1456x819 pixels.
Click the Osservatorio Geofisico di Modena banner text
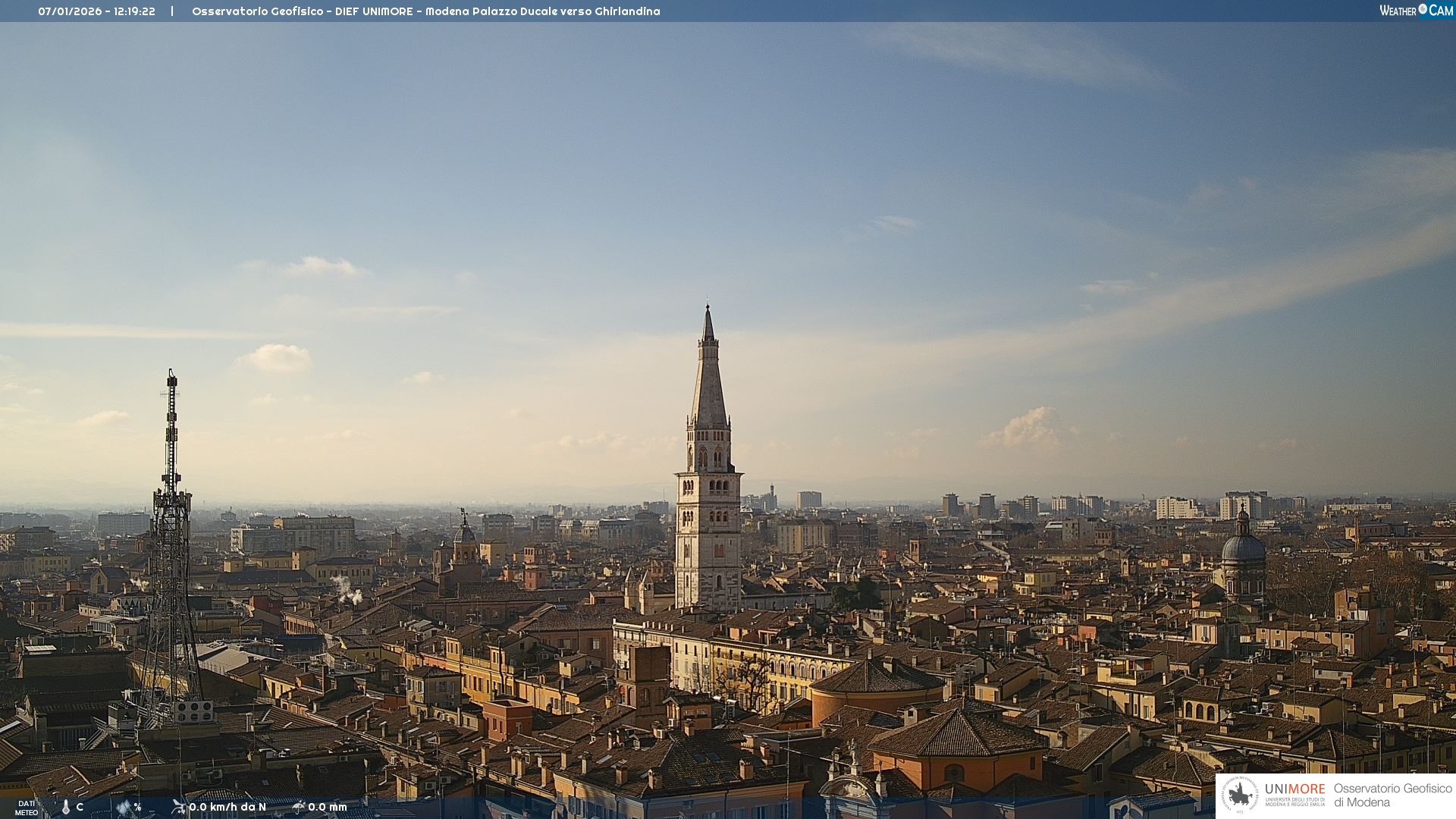[x=1392, y=795]
